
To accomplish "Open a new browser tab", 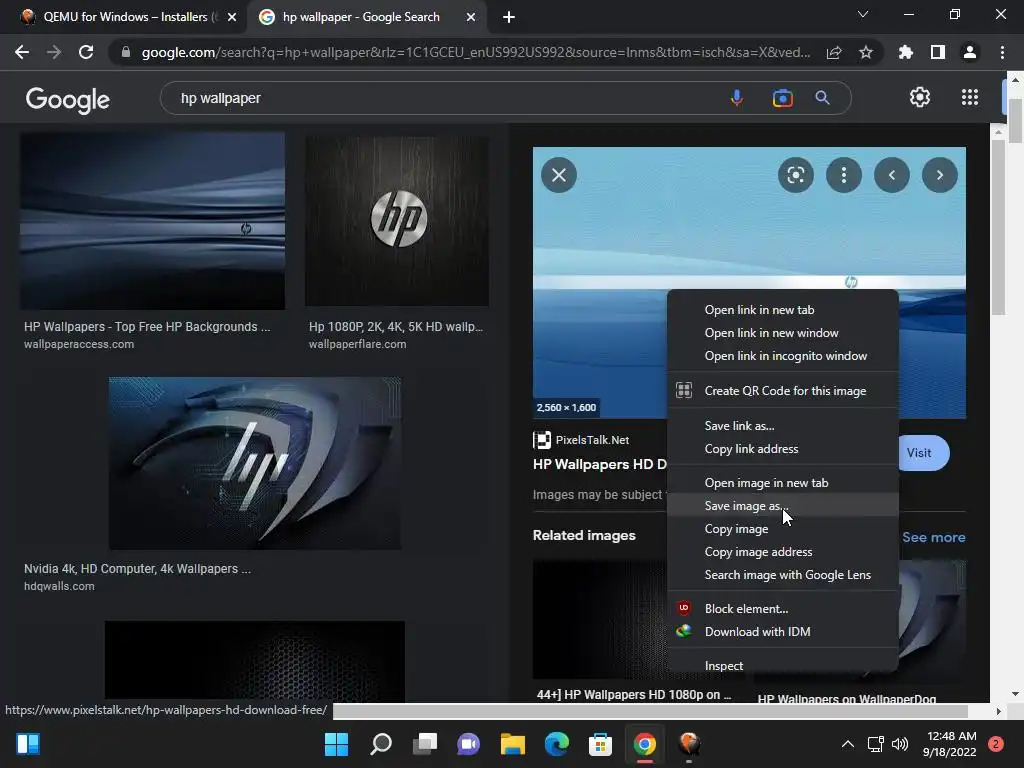I will [x=509, y=17].
